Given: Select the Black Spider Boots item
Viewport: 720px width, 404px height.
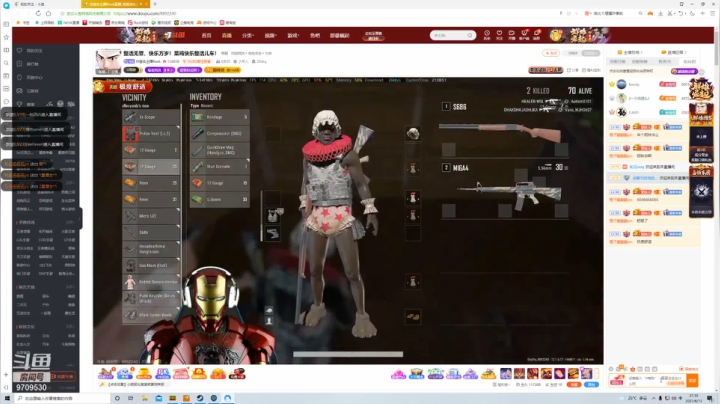Looking at the screenshot, I should (151, 315).
